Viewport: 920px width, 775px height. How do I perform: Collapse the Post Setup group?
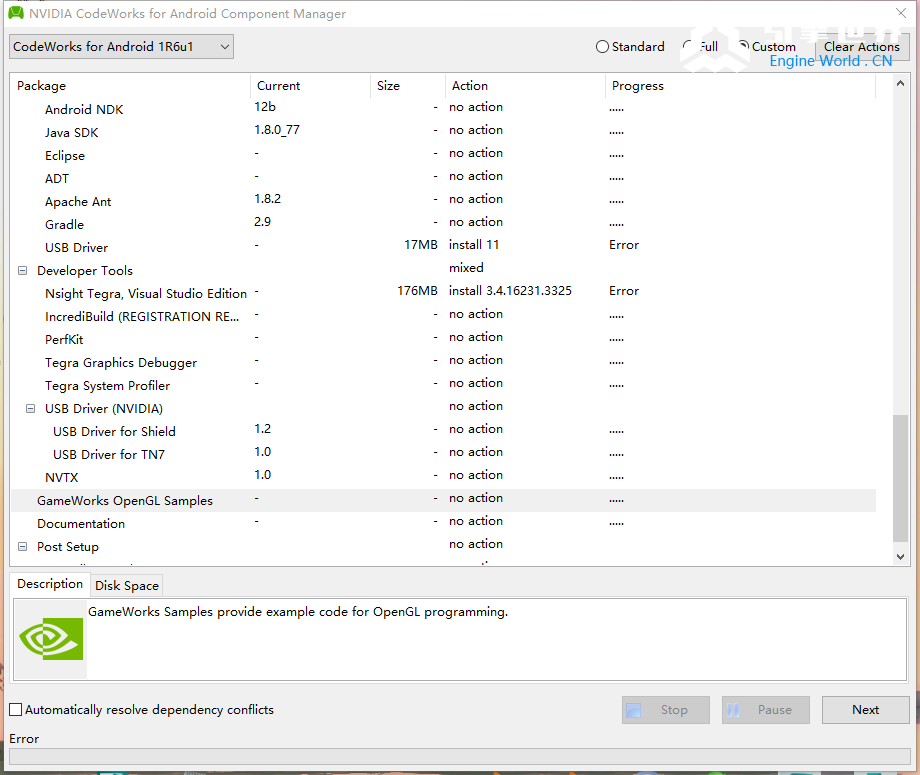tap(22, 546)
